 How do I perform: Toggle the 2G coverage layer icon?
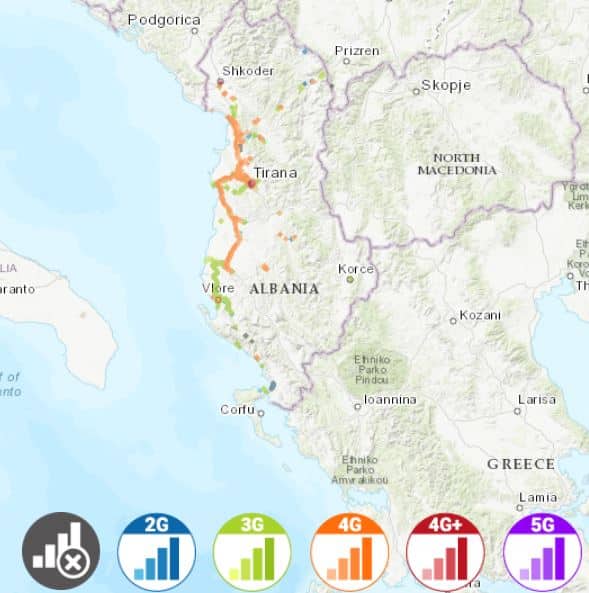click(x=157, y=552)
